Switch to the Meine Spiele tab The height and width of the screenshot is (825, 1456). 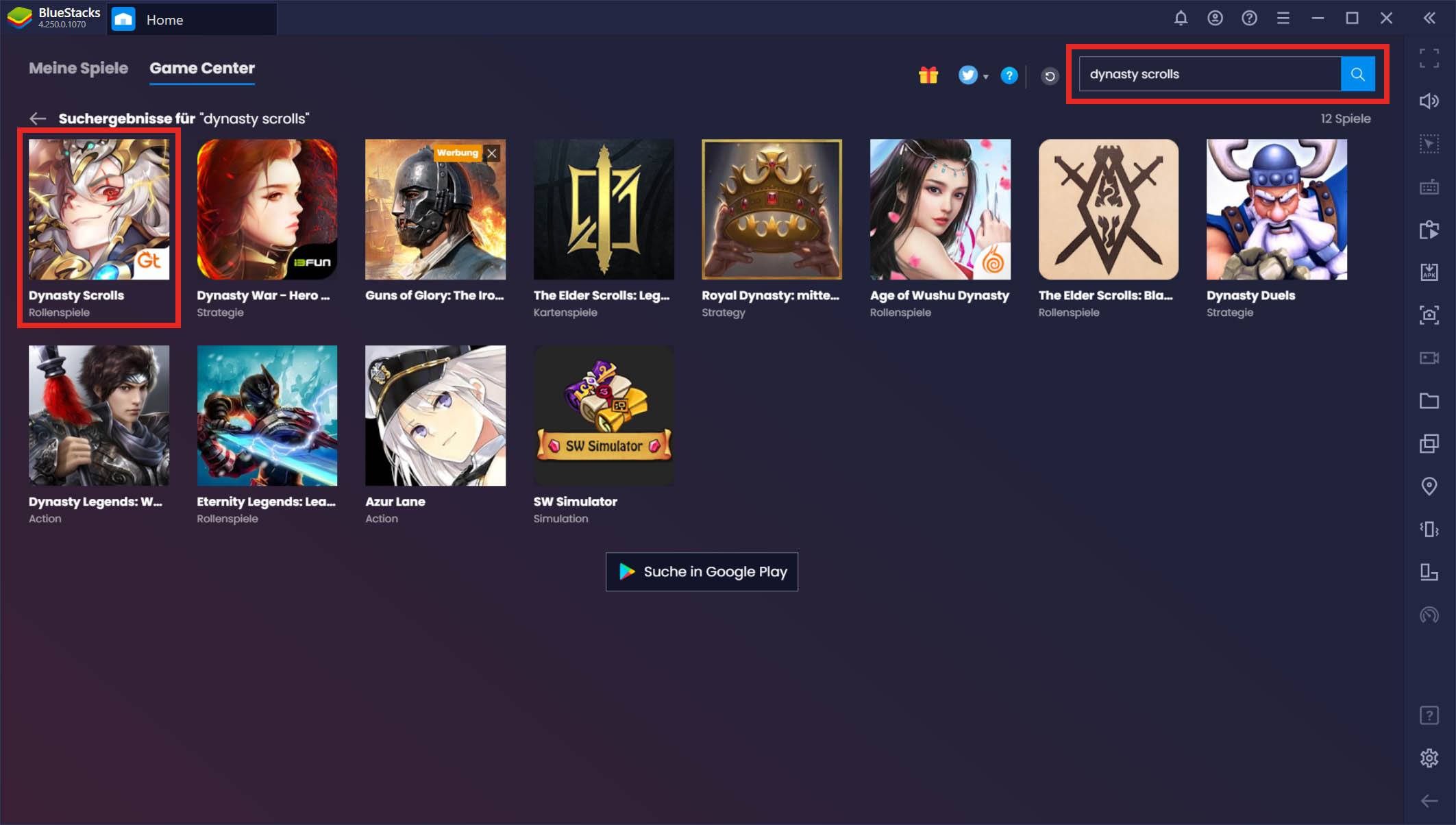78,68
